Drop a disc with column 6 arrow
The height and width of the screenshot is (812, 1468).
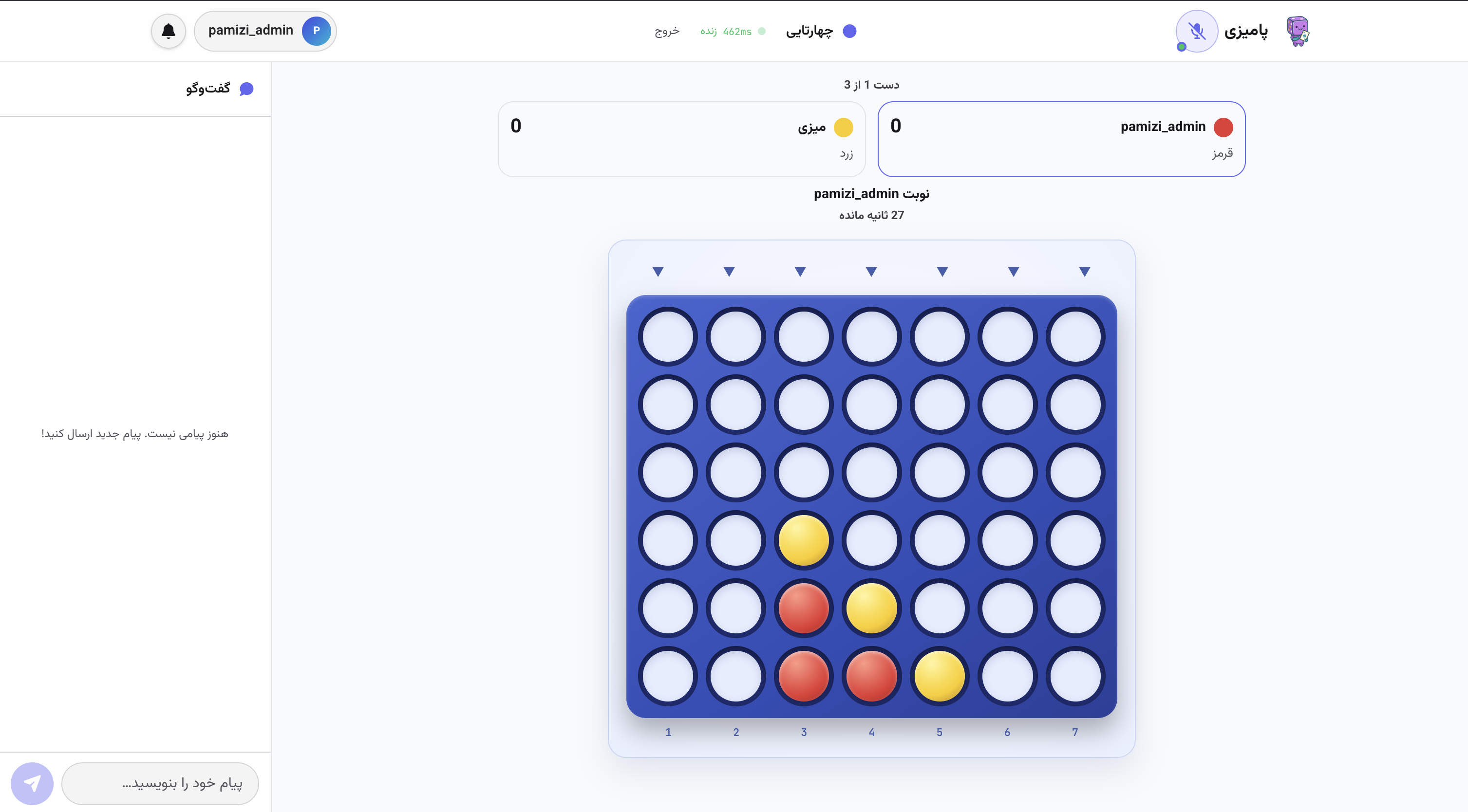[x=1013, y=272]
